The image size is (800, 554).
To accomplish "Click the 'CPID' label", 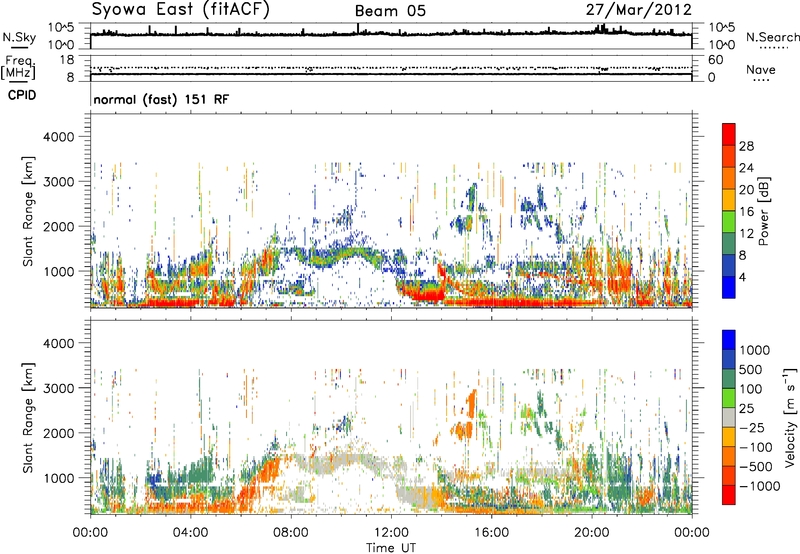I will pos(22,95).
